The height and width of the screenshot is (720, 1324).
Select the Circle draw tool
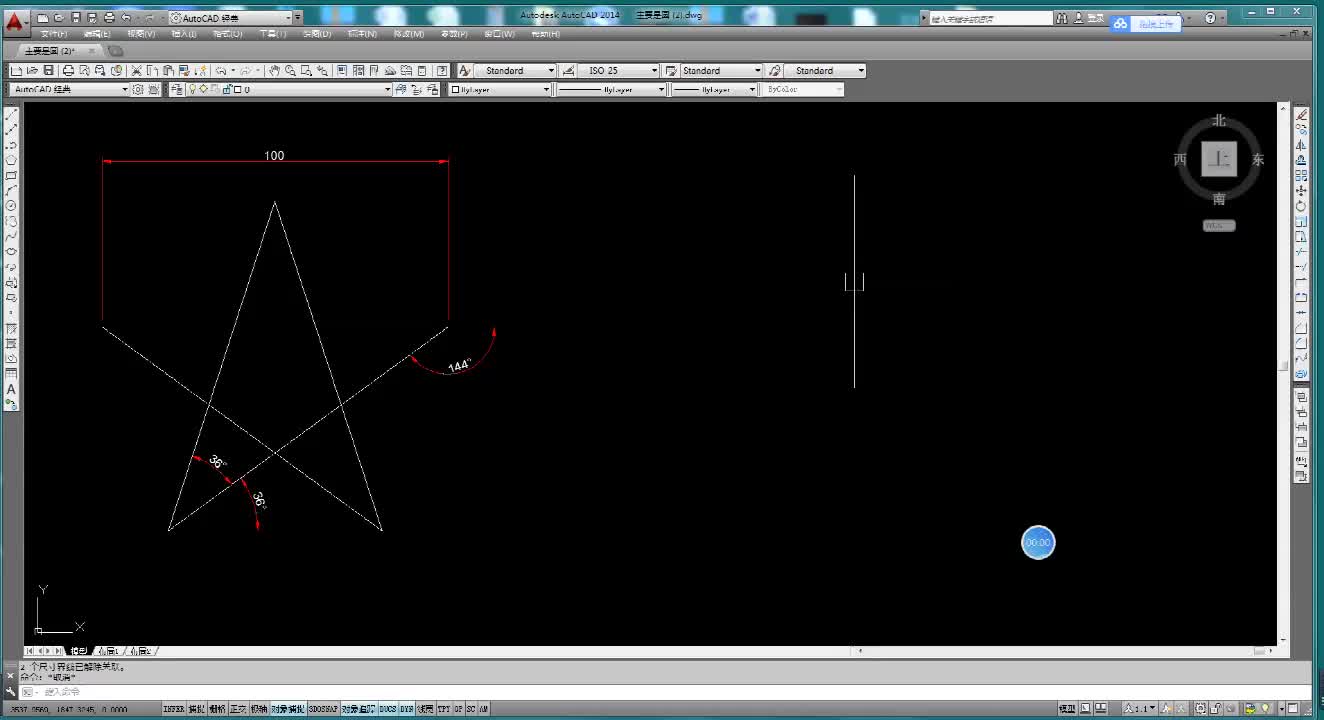[11, 205]
